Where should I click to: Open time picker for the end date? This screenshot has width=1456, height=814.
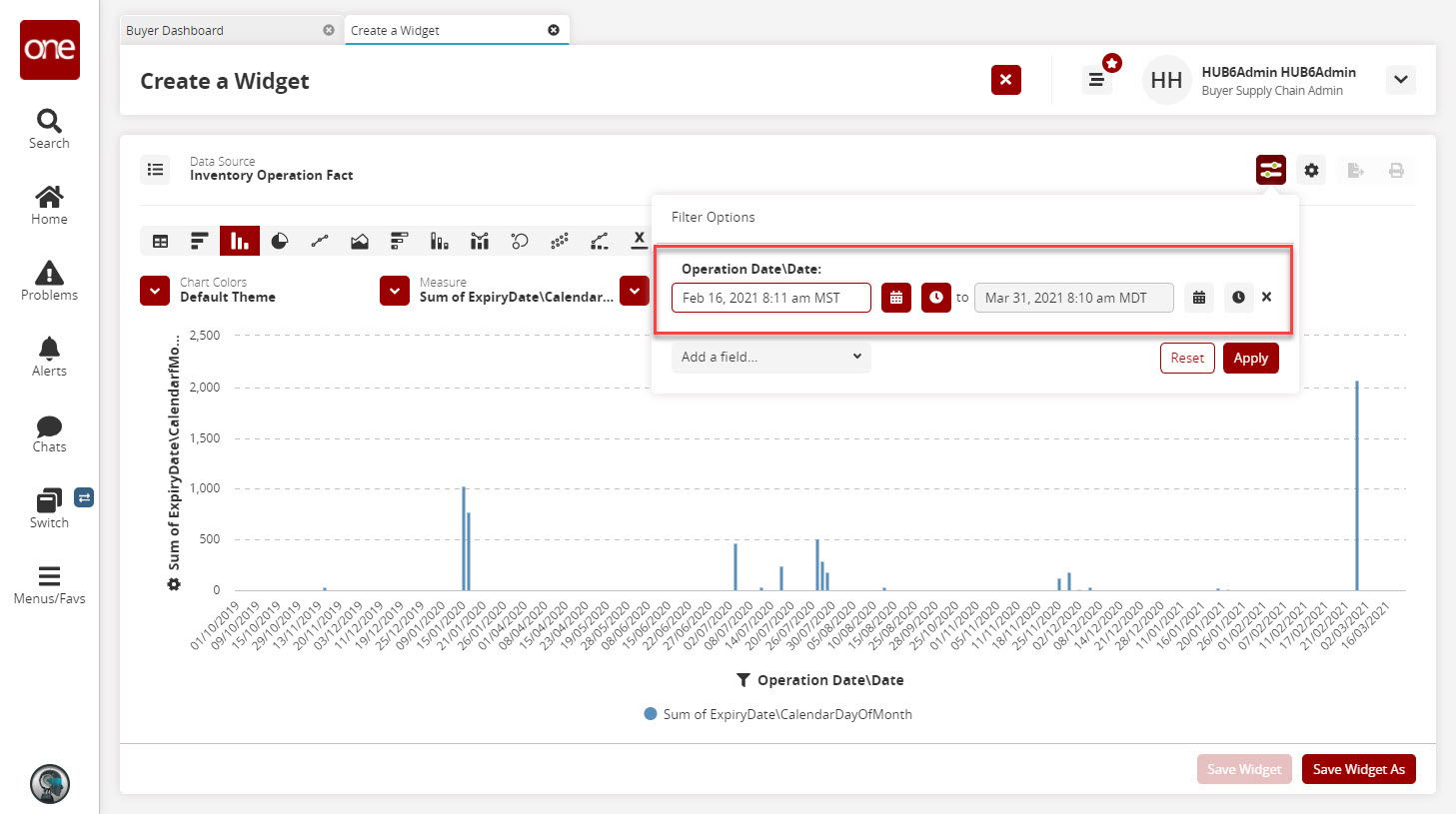click(x=1238, y=298)
